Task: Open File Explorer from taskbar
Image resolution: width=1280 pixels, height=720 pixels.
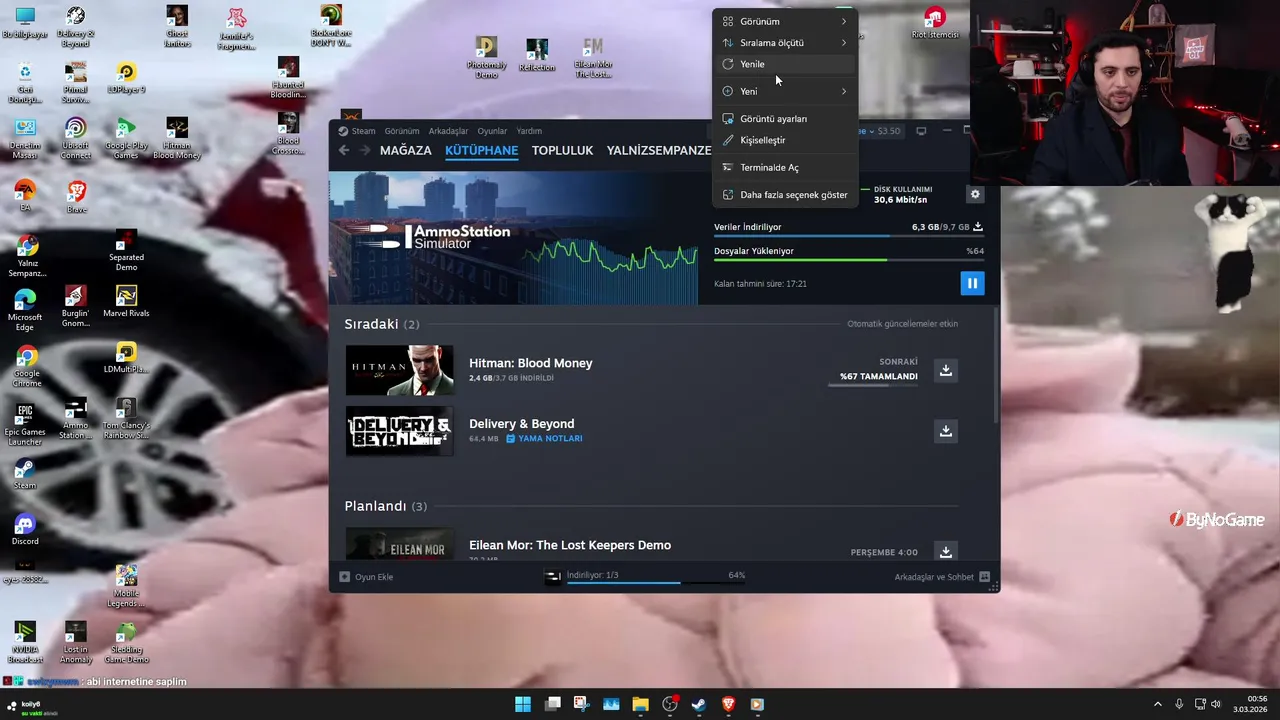Action: [640, 704]
